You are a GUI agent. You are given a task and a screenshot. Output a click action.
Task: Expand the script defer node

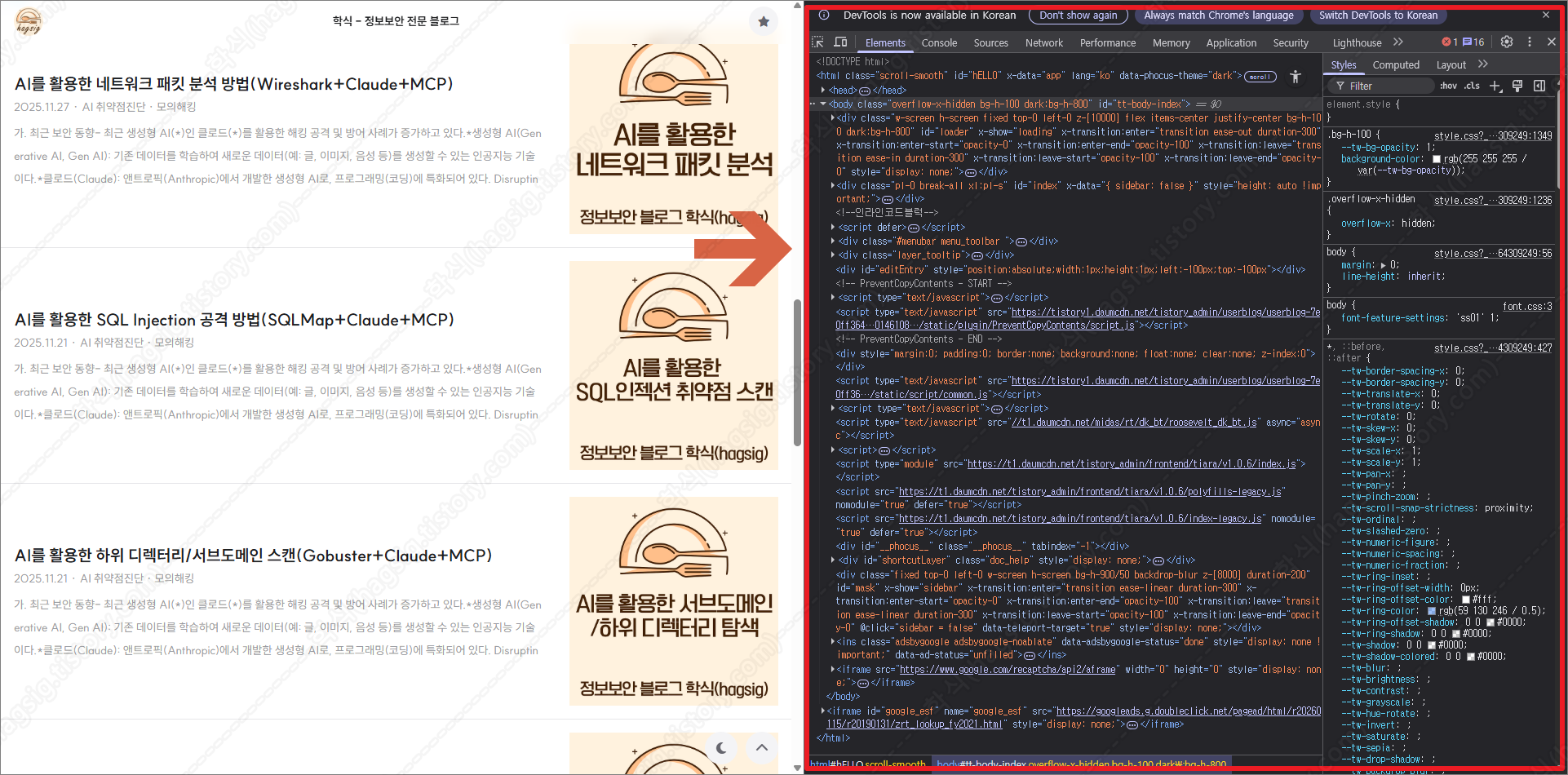[832, 228]
